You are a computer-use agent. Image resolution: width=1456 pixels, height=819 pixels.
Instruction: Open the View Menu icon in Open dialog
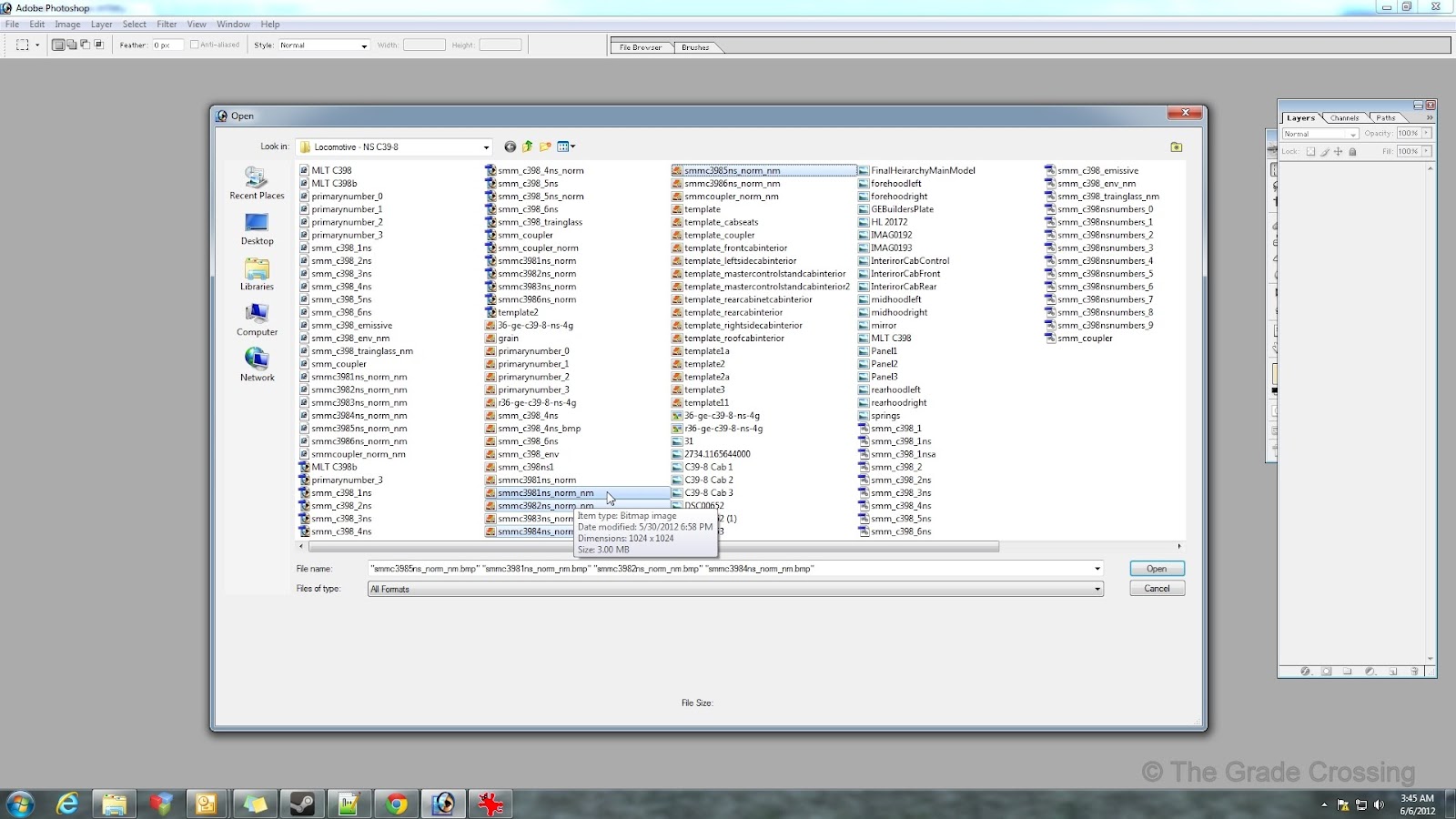point(566,147)
